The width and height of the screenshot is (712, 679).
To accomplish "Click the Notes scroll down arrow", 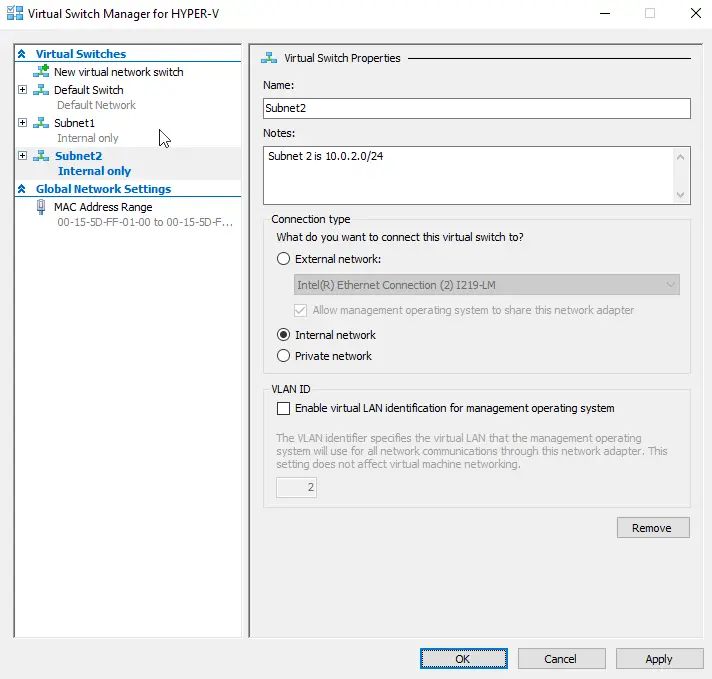I will [x=680, y=195].
